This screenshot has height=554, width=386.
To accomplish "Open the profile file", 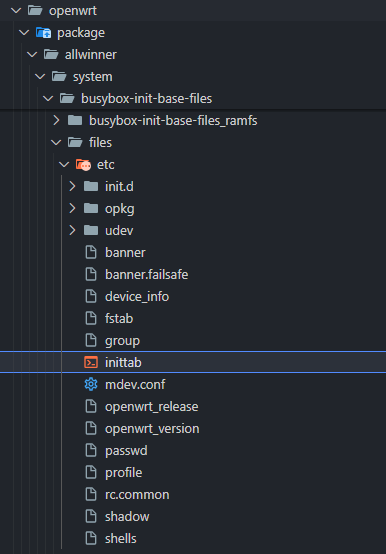I will tap(124, 472).
